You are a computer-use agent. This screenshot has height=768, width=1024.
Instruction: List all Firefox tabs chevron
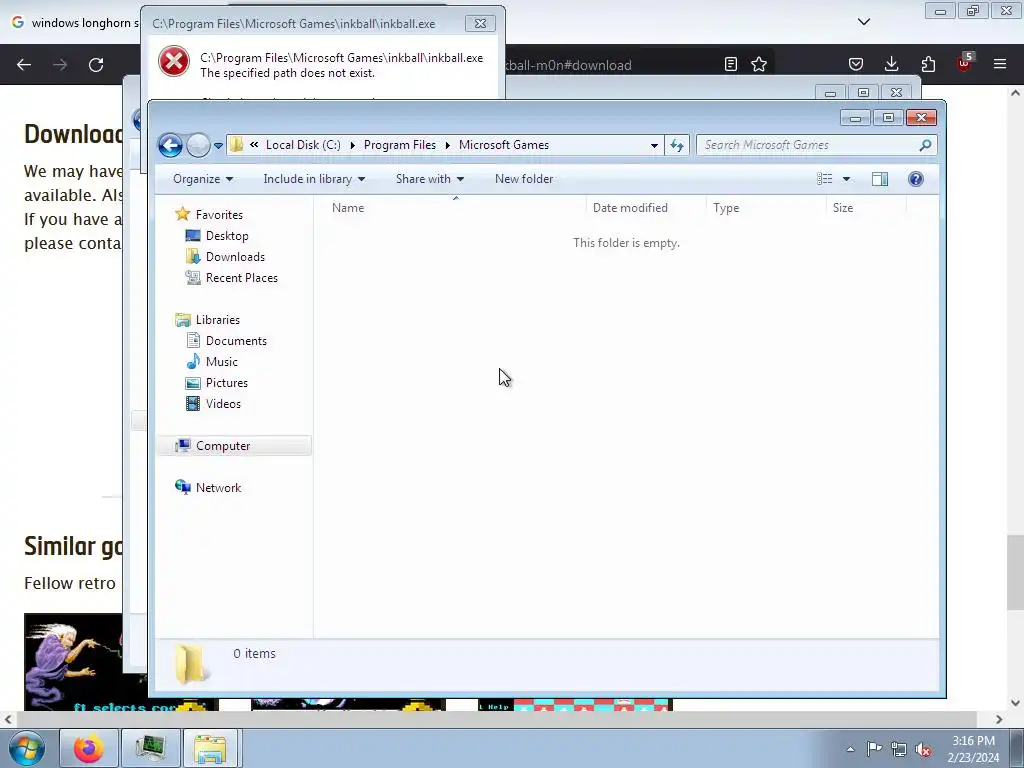tap(864, 22)
